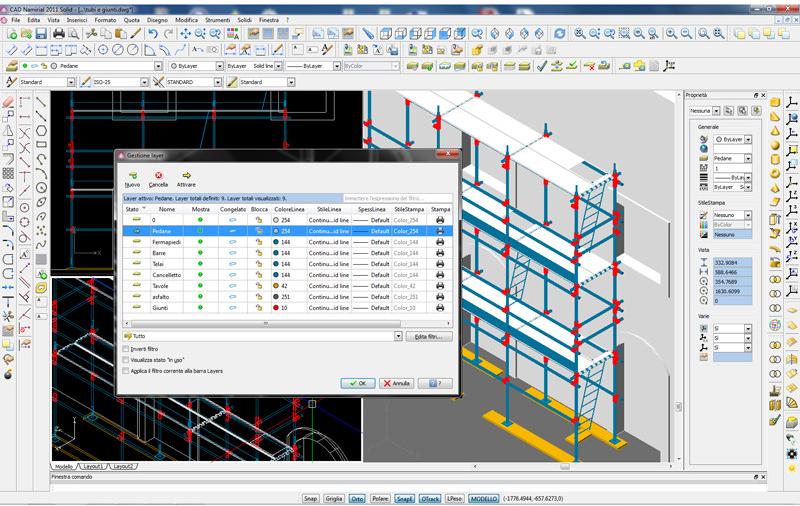Image resolution: width=800 pixels, height=506 pixels.
Task: Open the Tutto filter dropdown
Action: (398, 336)
